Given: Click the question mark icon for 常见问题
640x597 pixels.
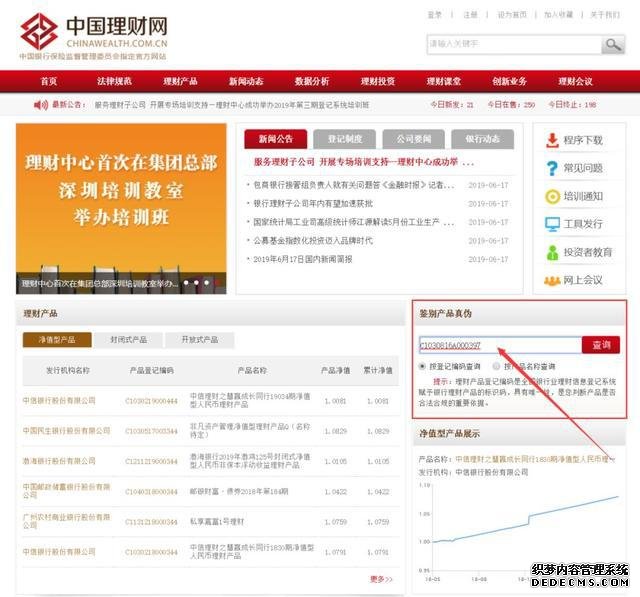Looking at the screenshot, I should click(552, 168).
